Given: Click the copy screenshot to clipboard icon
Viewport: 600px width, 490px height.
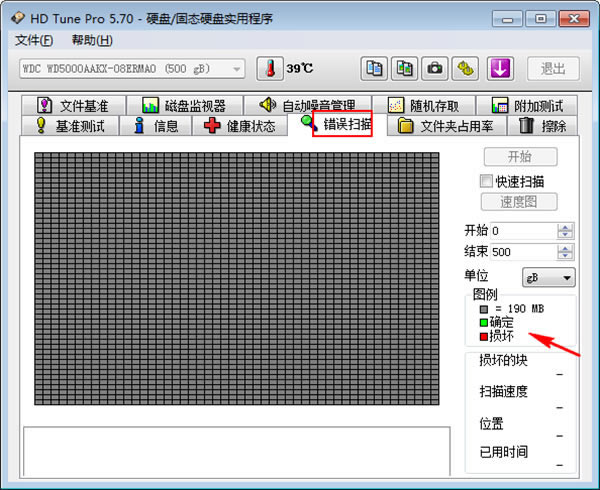Looking at the screenshot, I should (404, 68).
